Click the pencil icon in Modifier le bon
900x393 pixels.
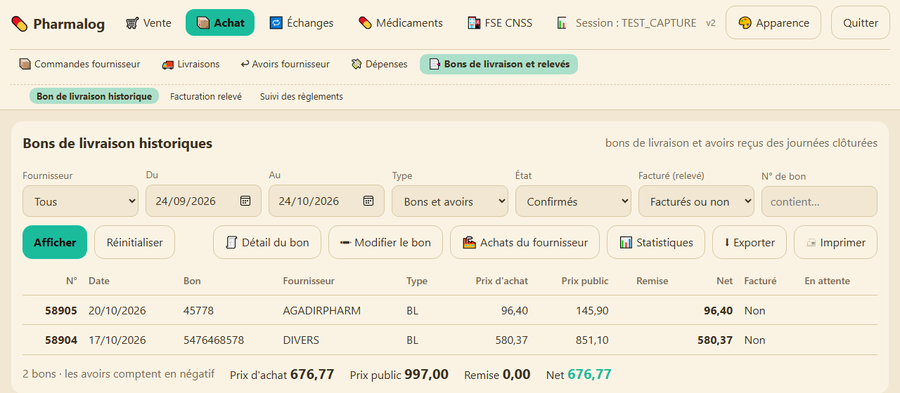point(346,243)
